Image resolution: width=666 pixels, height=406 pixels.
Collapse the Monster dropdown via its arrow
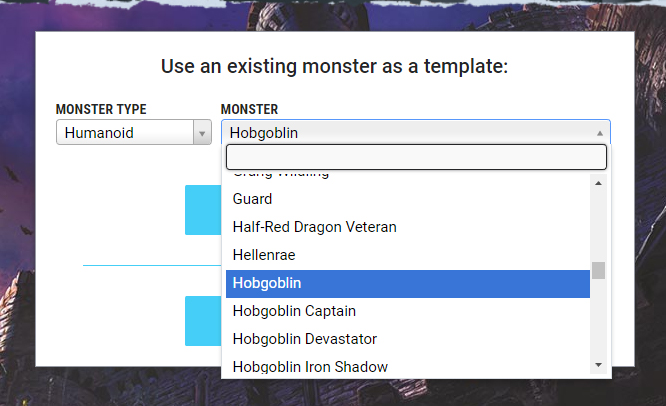click(x=600, y=133)
